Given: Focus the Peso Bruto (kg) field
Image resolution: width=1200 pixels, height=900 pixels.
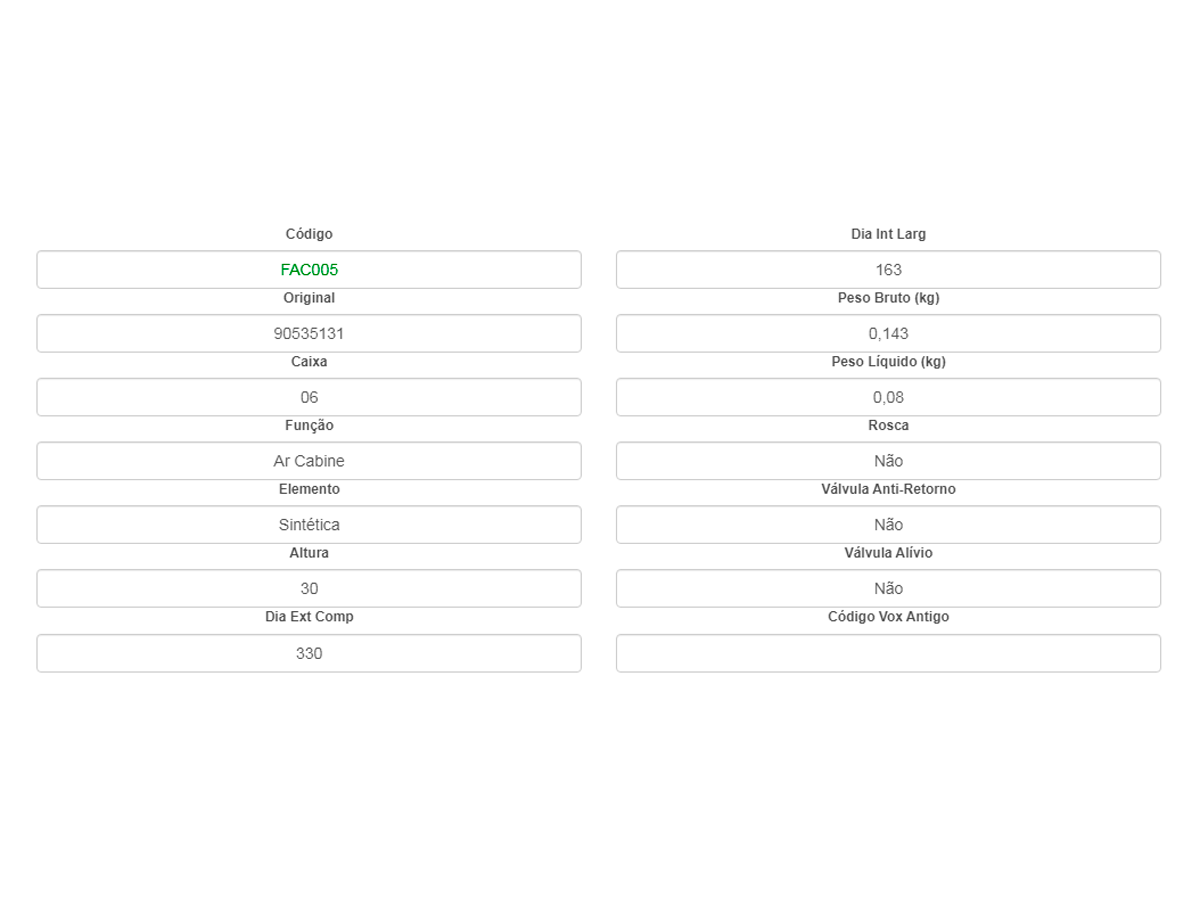Looking at the screenshot, I should pos(888,334).
